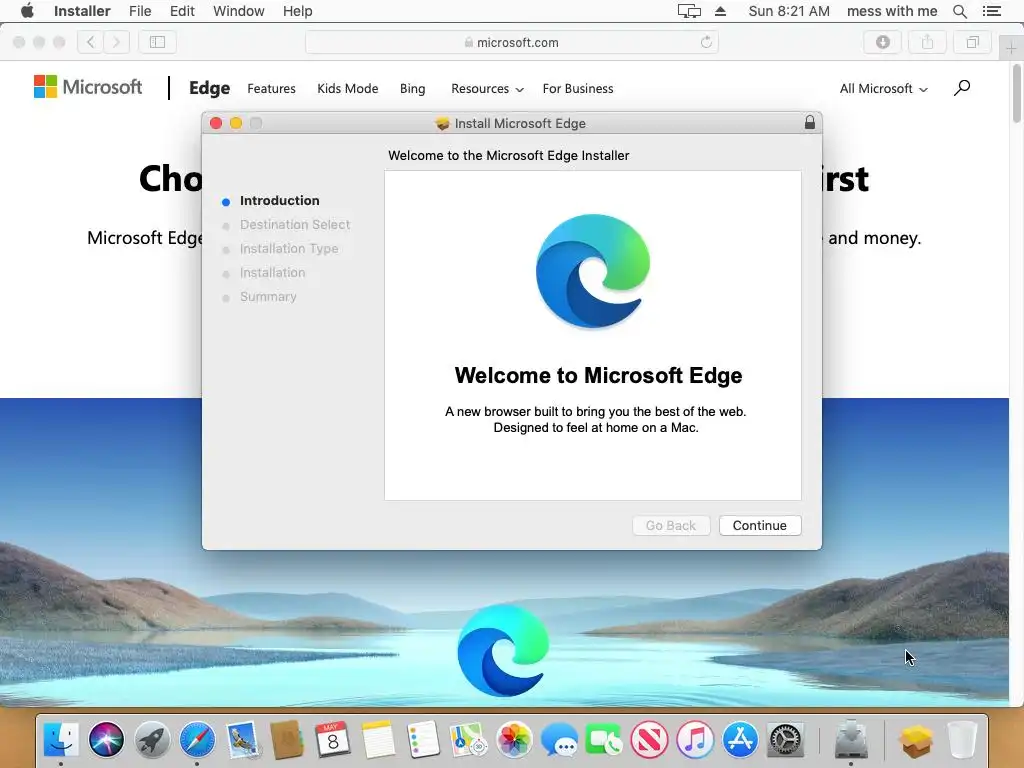Click the Destination Select step label
This screenshot has width=1024, height=768.
pos(295,225)
